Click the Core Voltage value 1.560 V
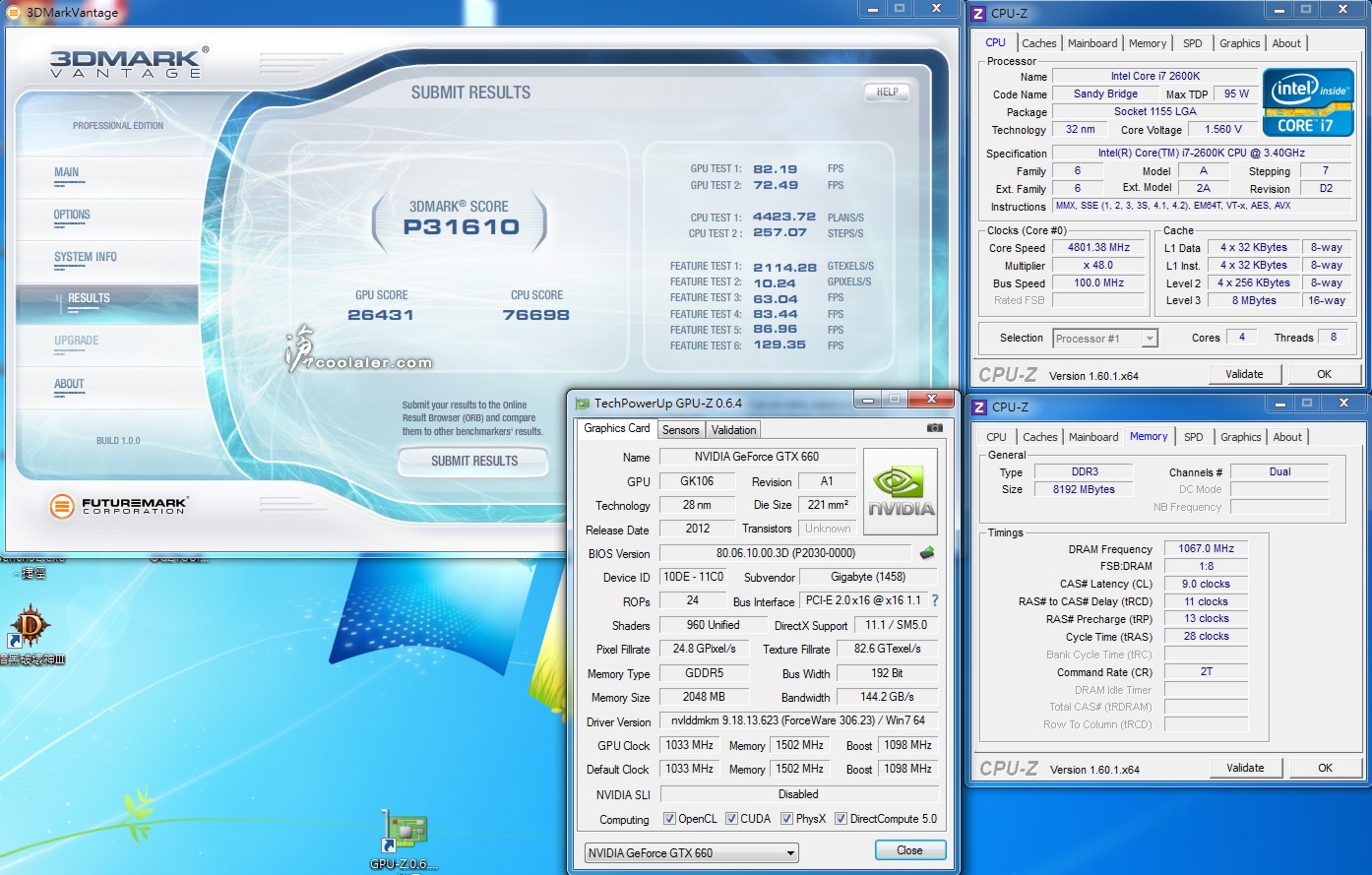The image size is (1372, 875). pyautogui.click(x=1223, y=129)
